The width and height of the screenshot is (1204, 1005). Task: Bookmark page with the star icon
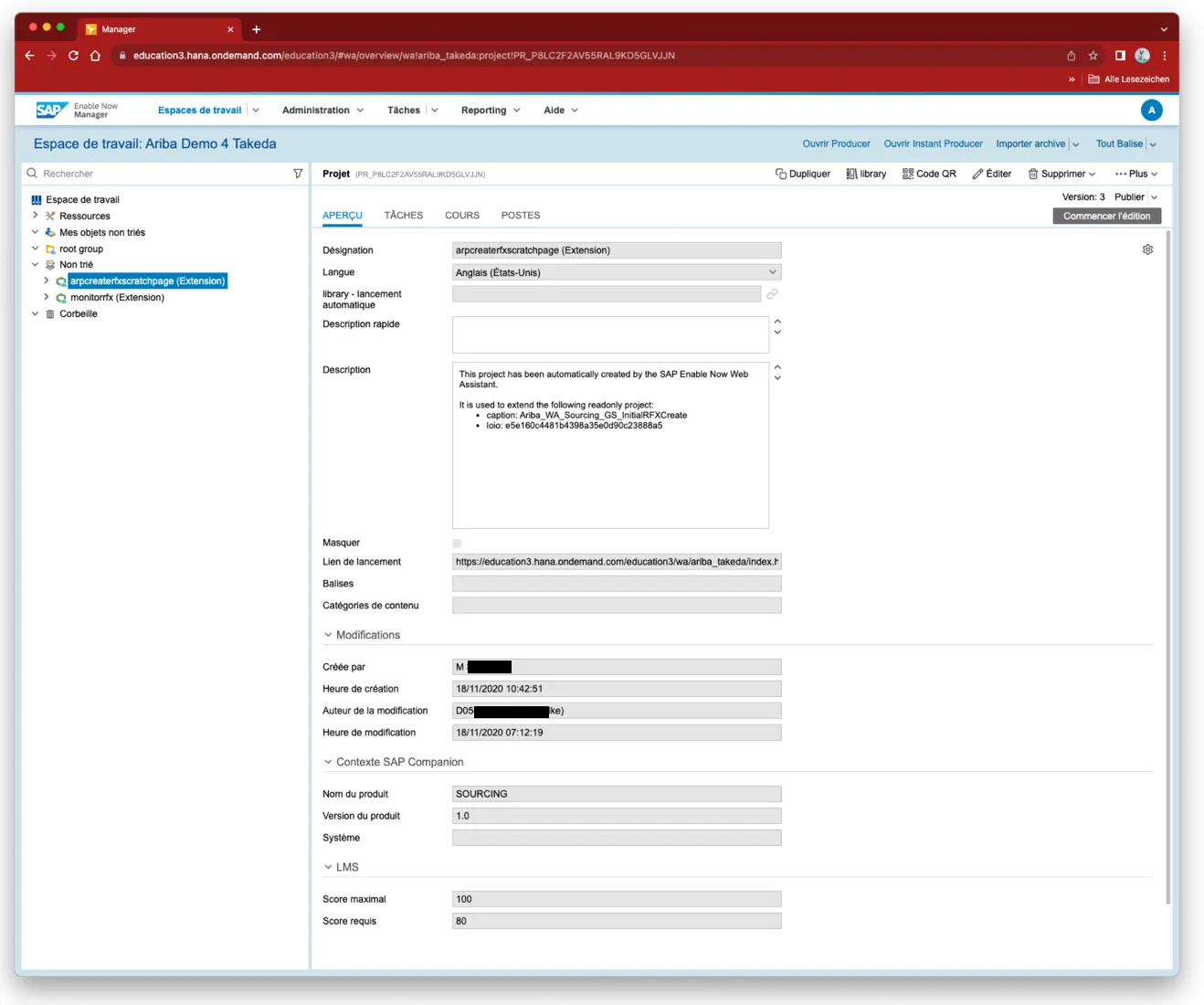pyautogui.click(x=1093, y=56)
